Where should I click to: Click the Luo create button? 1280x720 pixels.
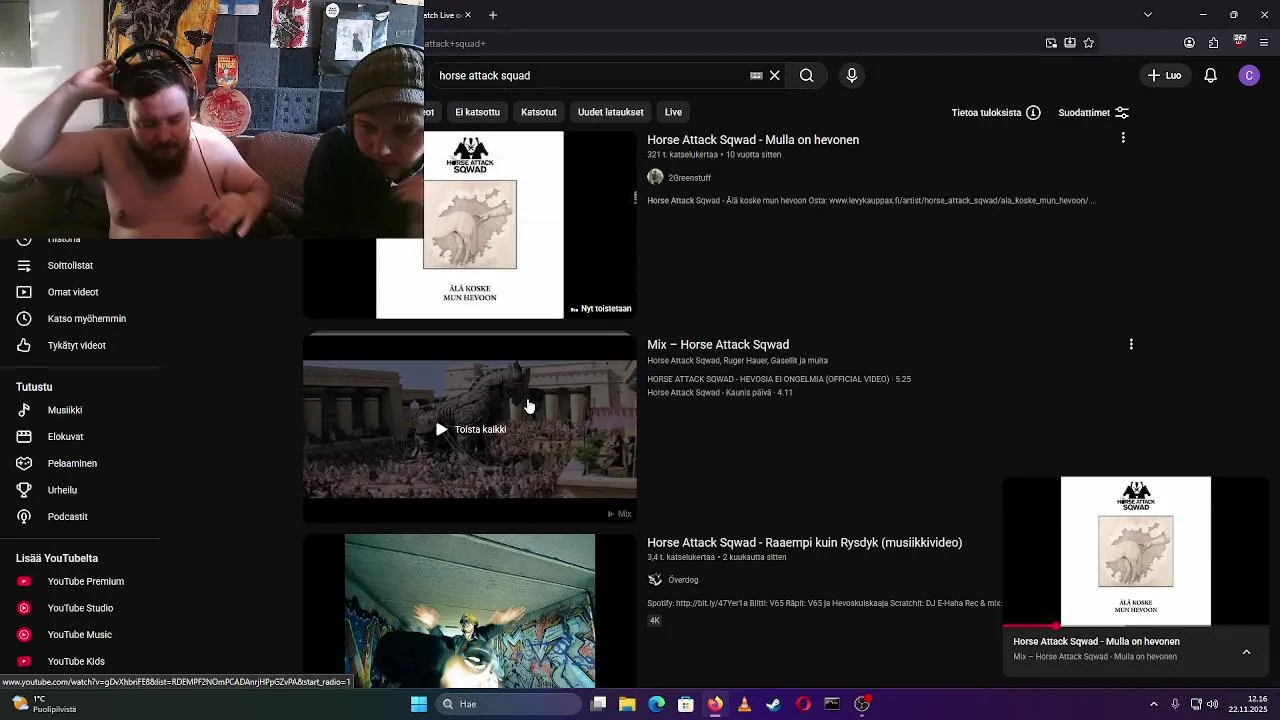click(1165, 75)
